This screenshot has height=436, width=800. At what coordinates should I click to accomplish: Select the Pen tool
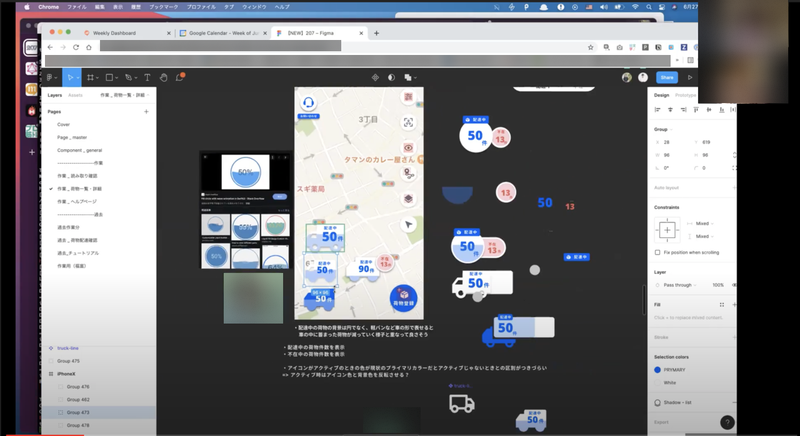coord(128,78)
